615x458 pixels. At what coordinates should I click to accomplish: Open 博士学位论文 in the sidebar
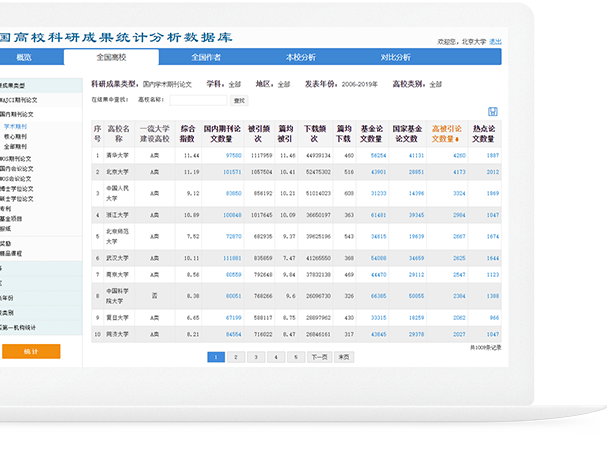pyautogui.click(x=17, y=189)
